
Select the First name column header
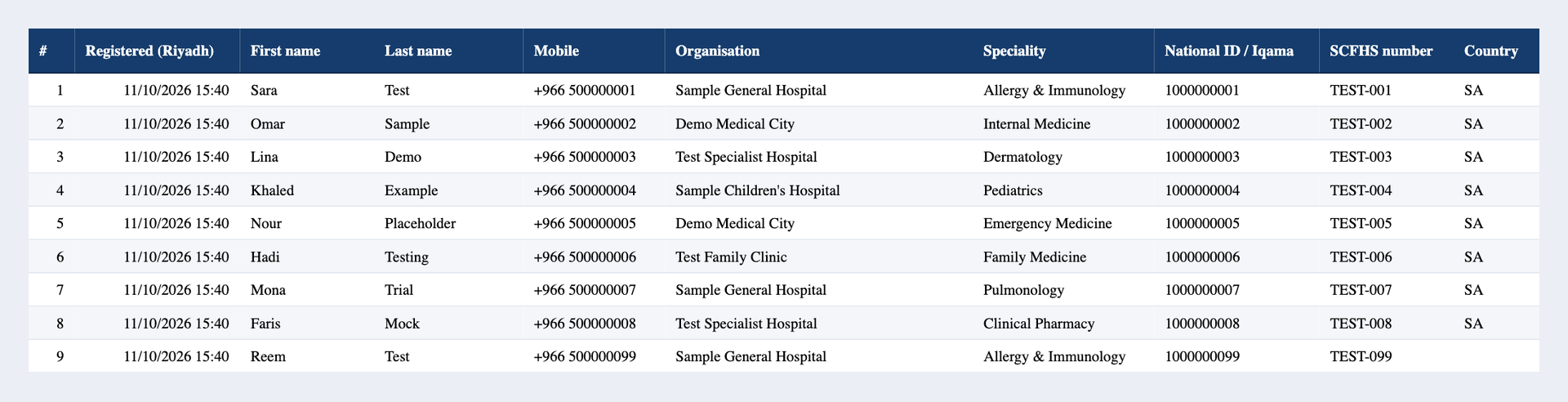click(x=285, y=51)
